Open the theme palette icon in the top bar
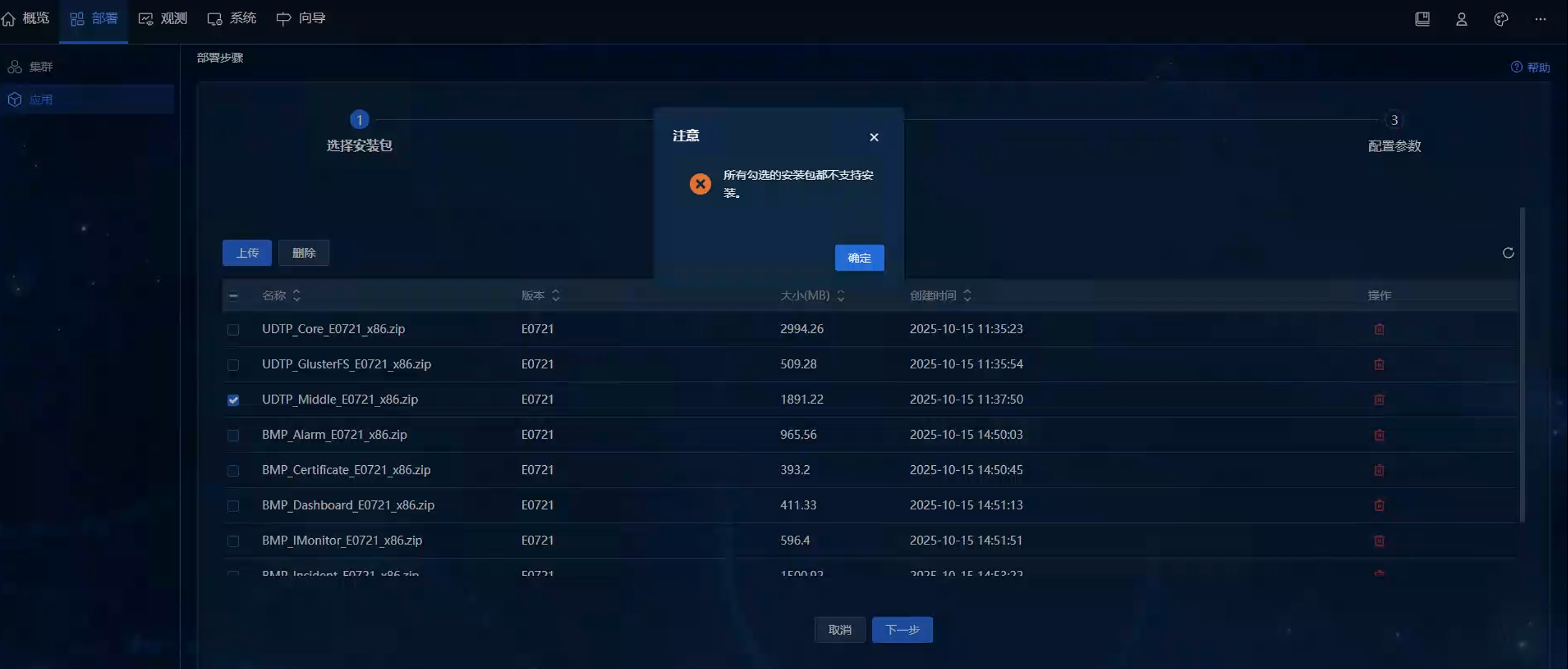The height and width of the screenshot is (669, 1568). (x=1500, y=19)
